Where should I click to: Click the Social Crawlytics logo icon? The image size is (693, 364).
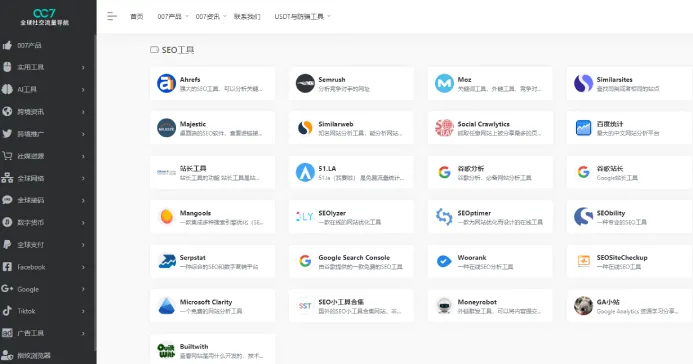tap(444, 128)
